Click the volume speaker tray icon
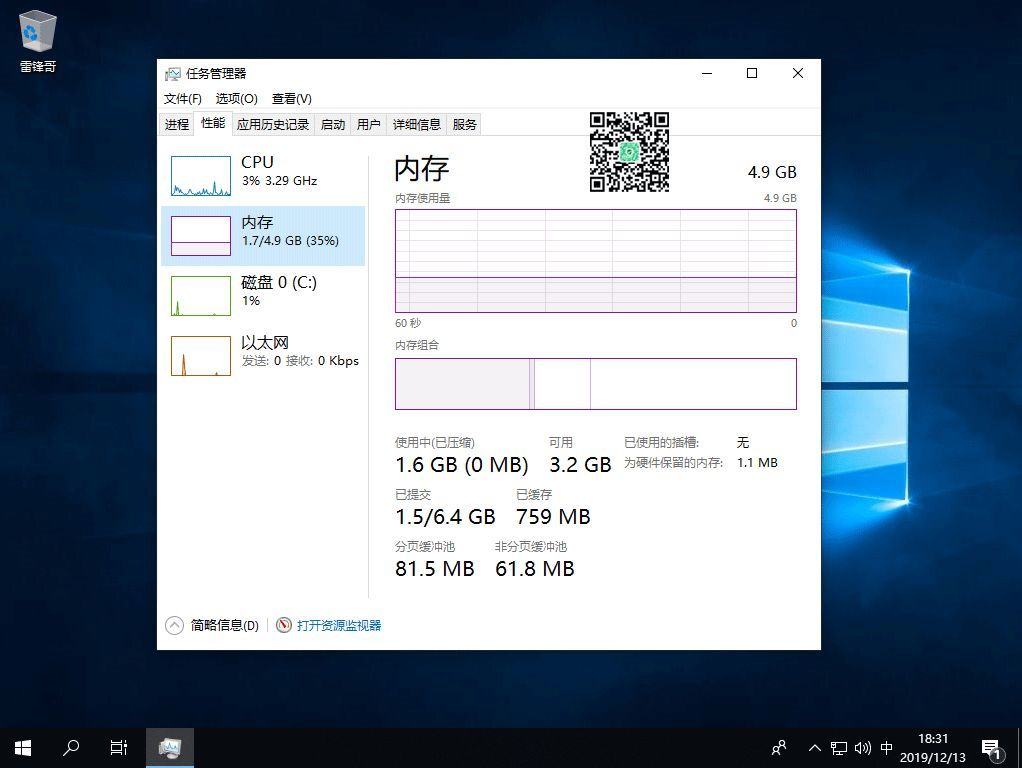 (862, 748)
